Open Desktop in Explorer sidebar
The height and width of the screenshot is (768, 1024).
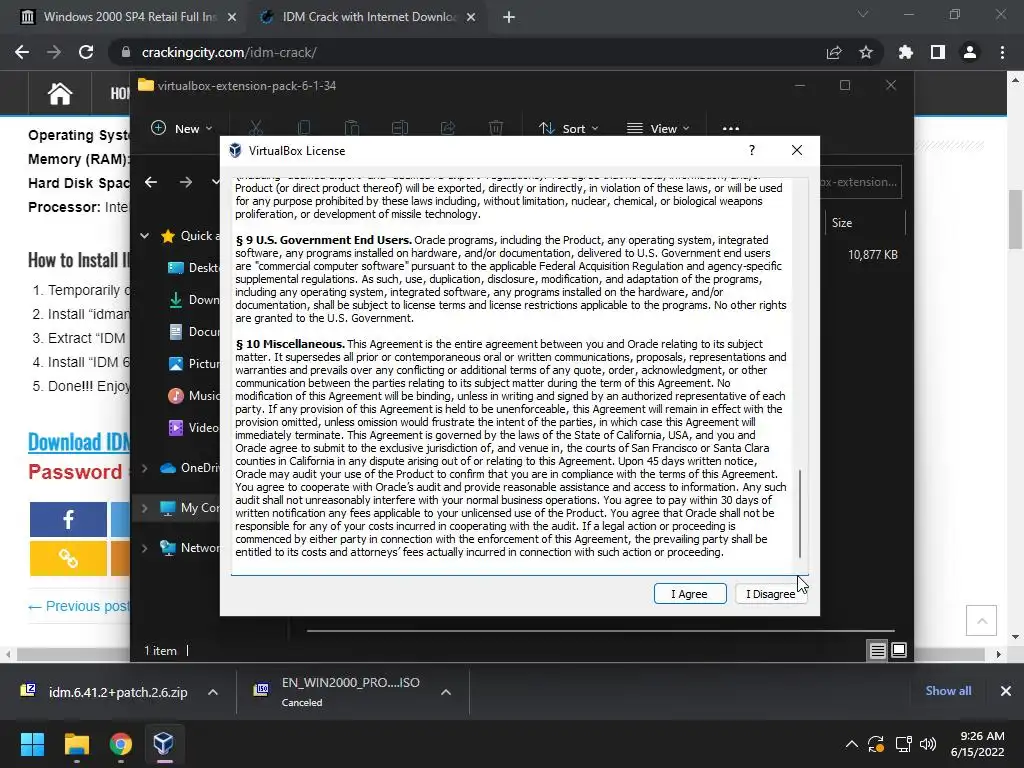click(x=193, y=268)
